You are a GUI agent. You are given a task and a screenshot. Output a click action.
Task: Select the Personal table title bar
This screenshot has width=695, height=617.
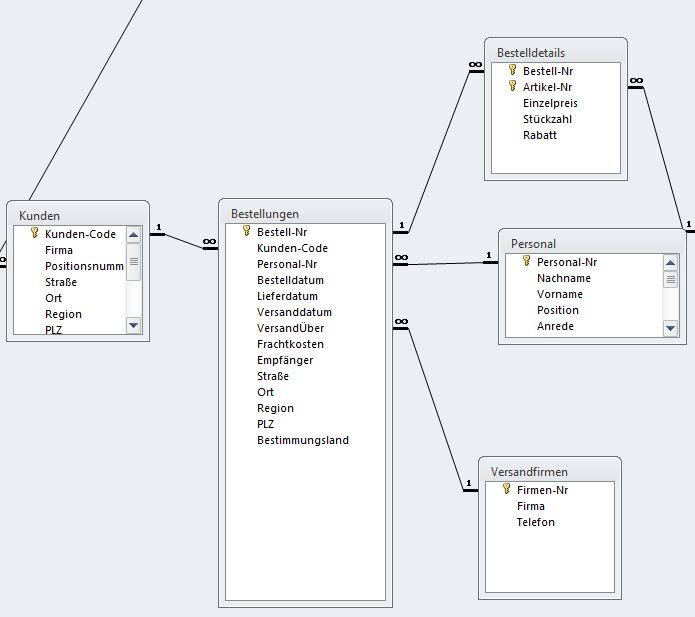592,243
